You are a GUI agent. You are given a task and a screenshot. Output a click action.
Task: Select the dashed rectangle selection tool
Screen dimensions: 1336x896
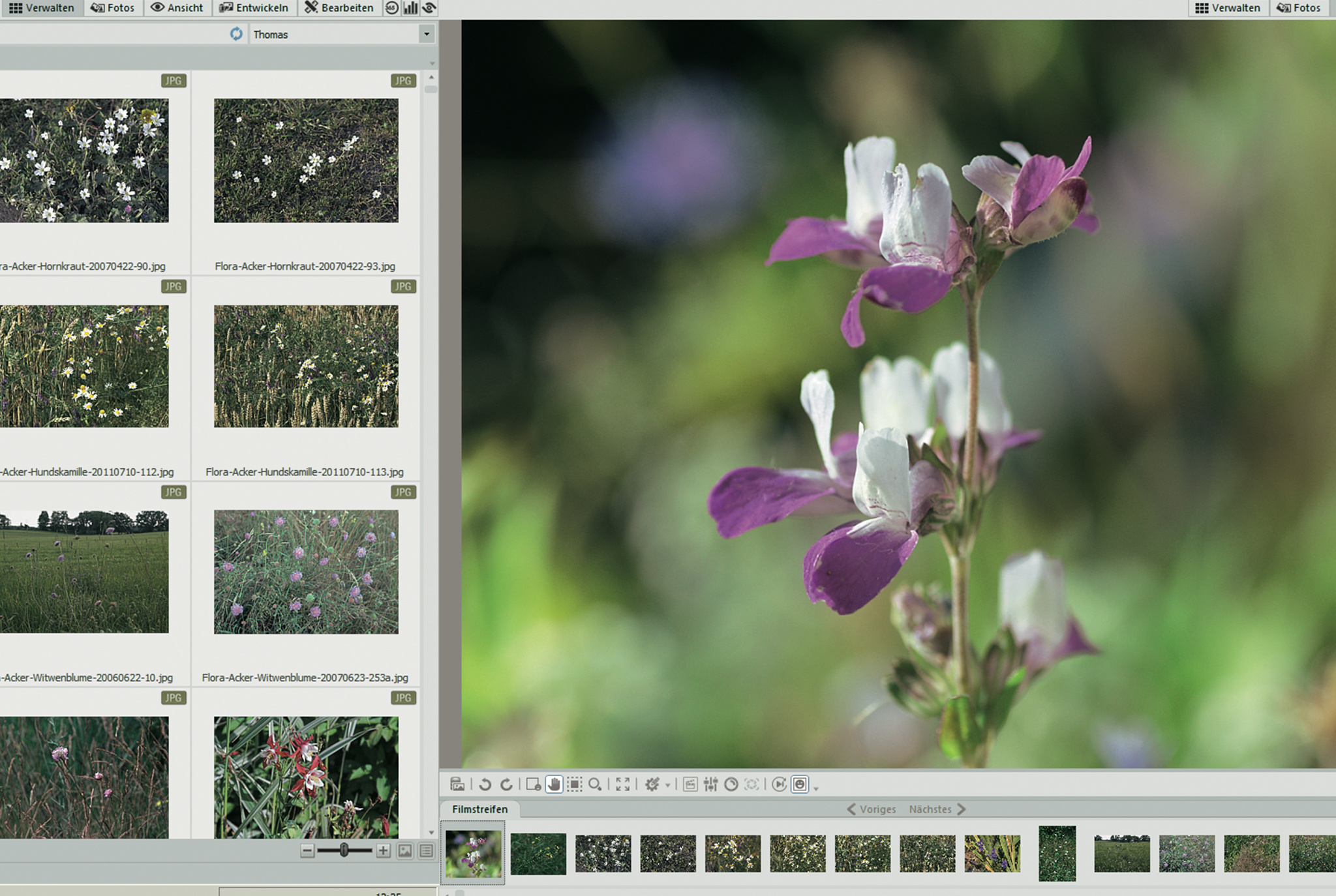click(x=575, y=784)
